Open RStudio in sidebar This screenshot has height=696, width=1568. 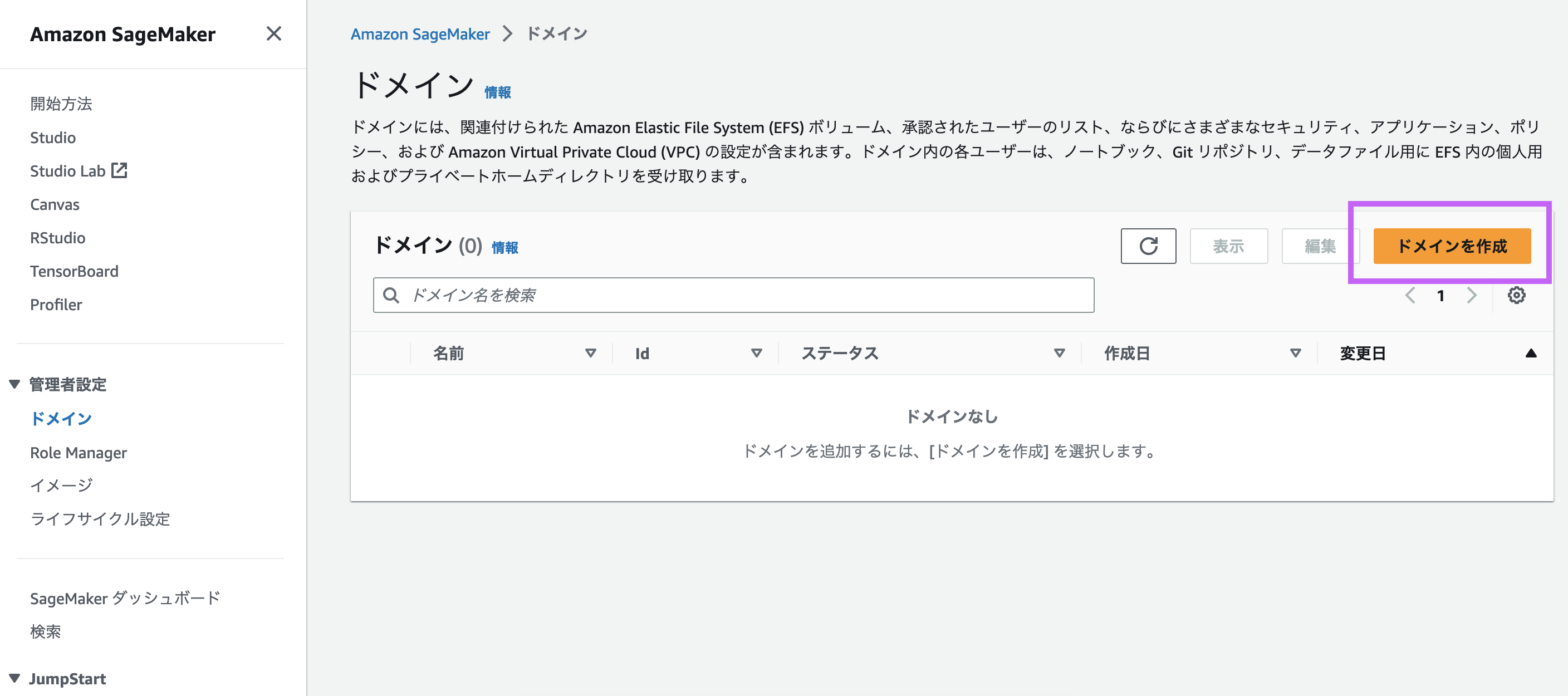pyautogui.click(x=58, y=238)
